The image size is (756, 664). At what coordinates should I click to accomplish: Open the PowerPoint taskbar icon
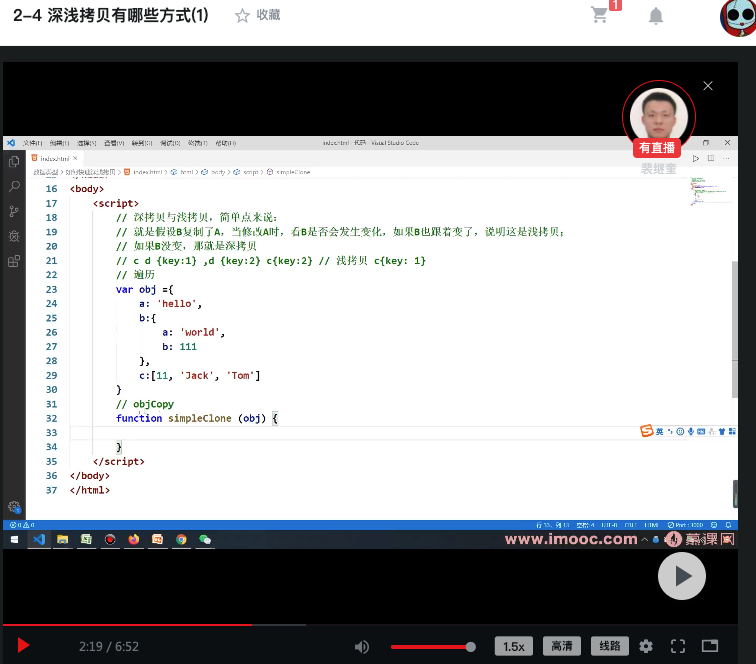pos(157,540)
